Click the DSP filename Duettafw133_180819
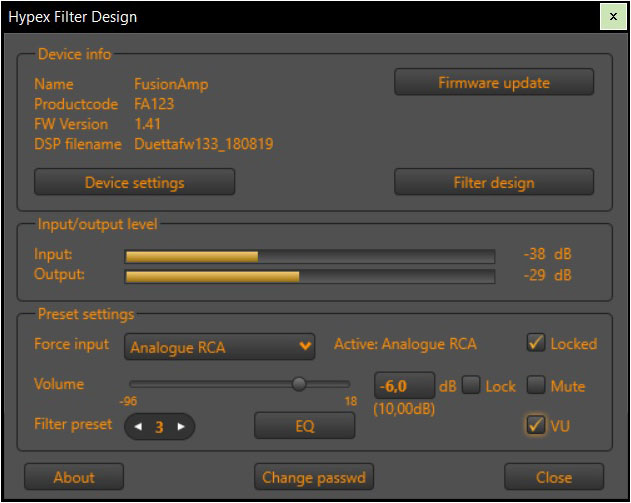 click(x=204, y=144)
